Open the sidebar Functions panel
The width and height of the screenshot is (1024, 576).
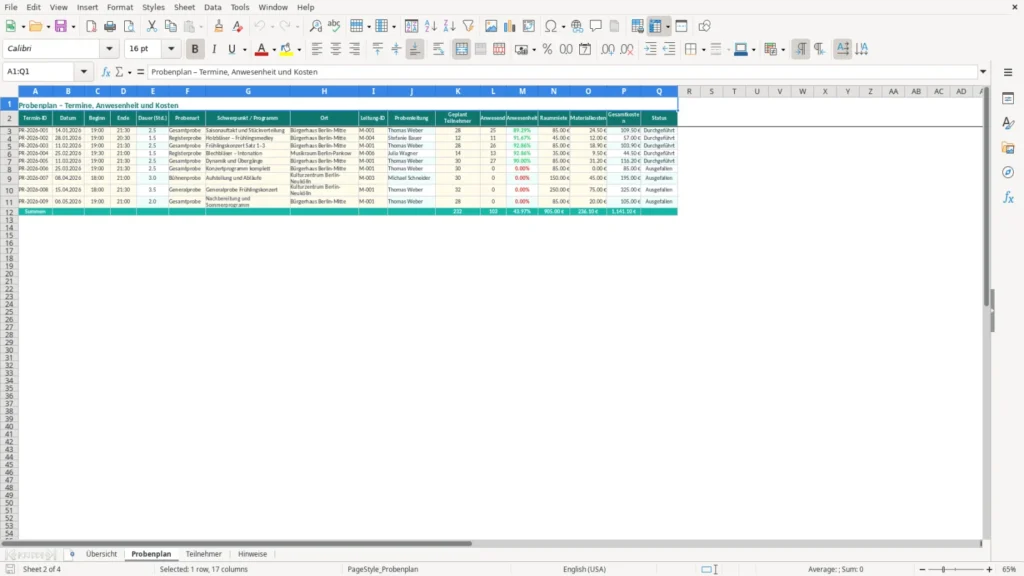pyautogui.click(x=1008, y=197)
